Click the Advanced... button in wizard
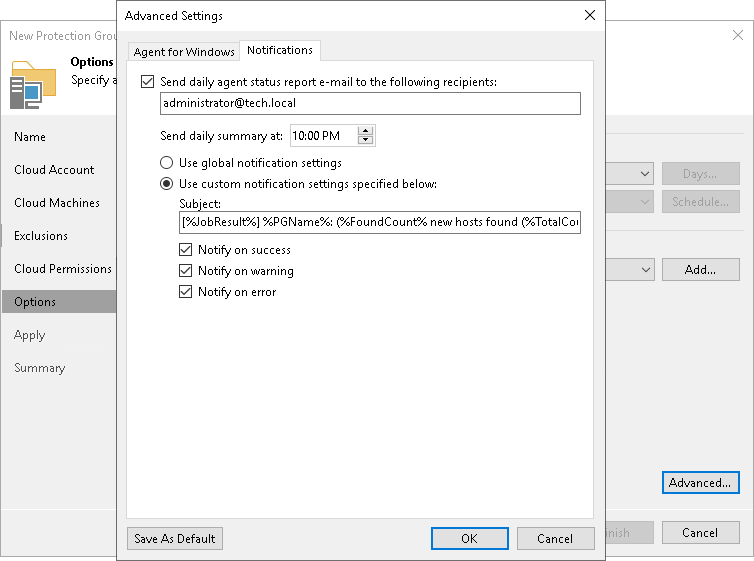754x561 pixels. pyautogui.click(x=700, y=483)
